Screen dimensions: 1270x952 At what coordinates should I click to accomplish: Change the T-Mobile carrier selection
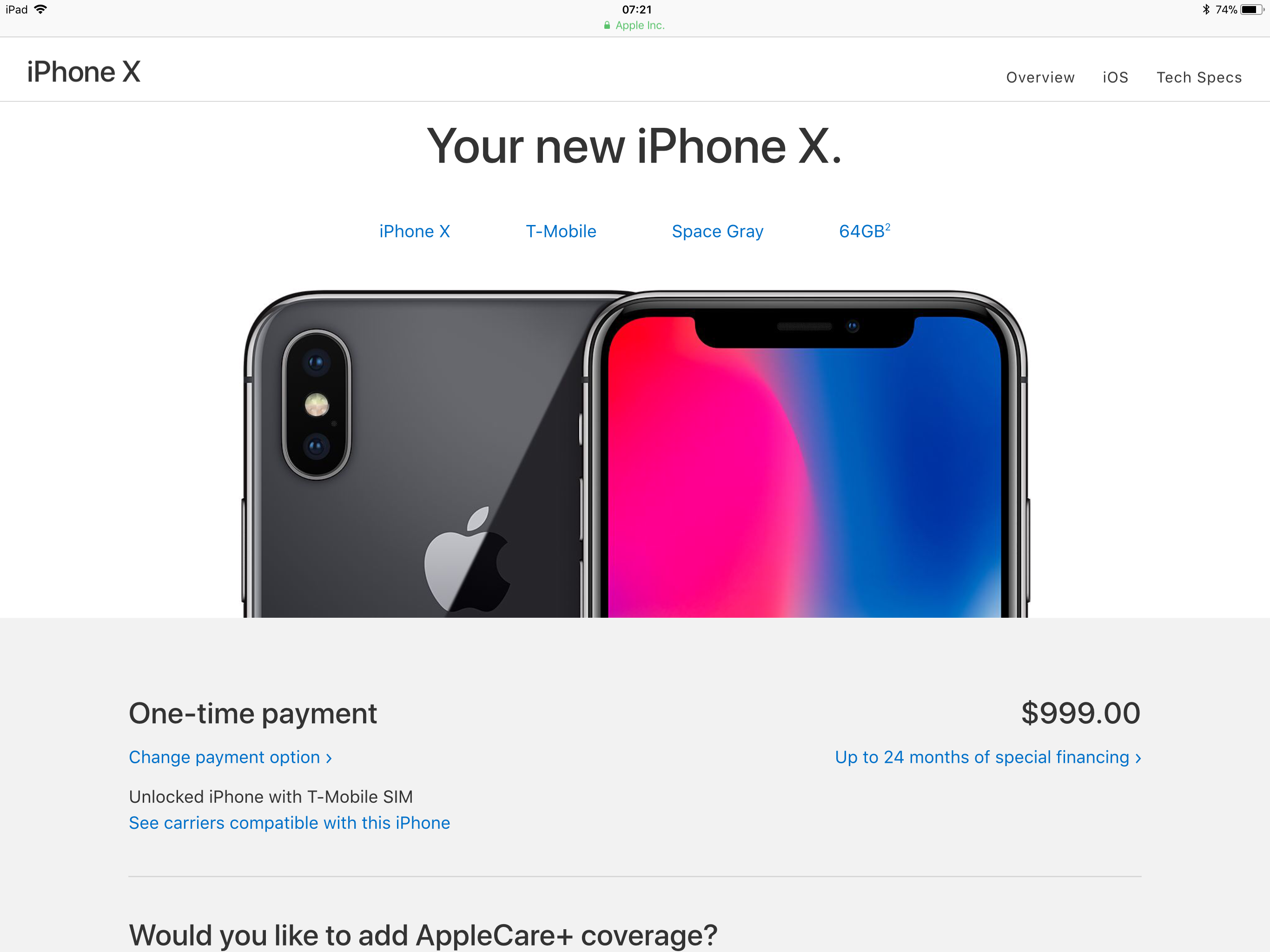click(x=561, y=231)
